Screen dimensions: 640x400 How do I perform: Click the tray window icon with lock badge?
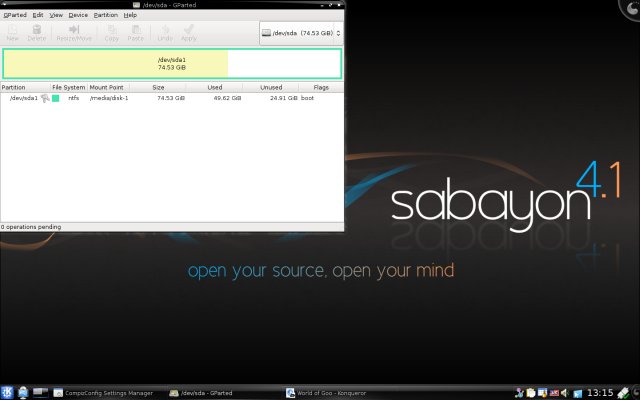point(542,393)
